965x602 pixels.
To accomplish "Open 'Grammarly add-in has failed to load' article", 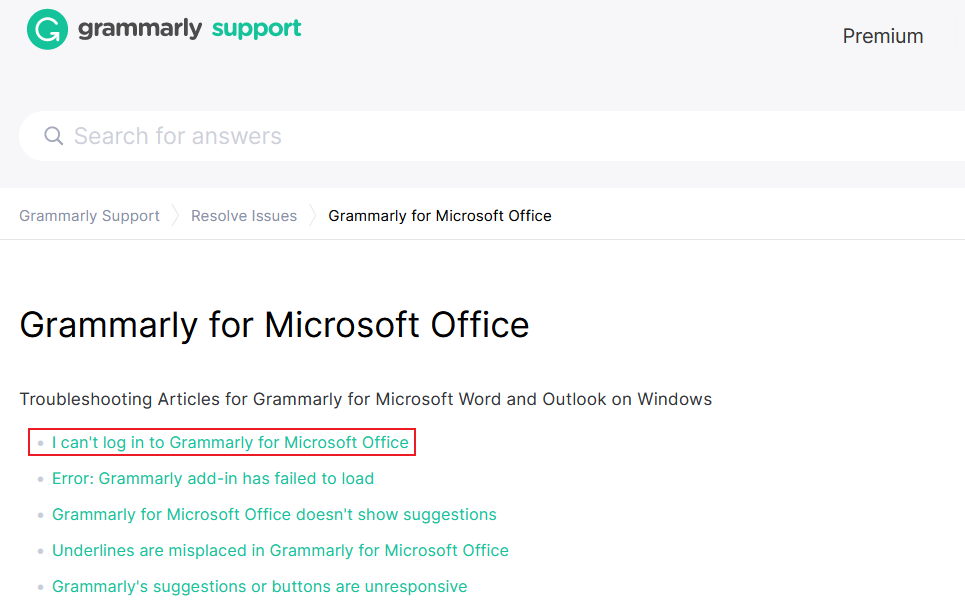I will click(213, 478).
